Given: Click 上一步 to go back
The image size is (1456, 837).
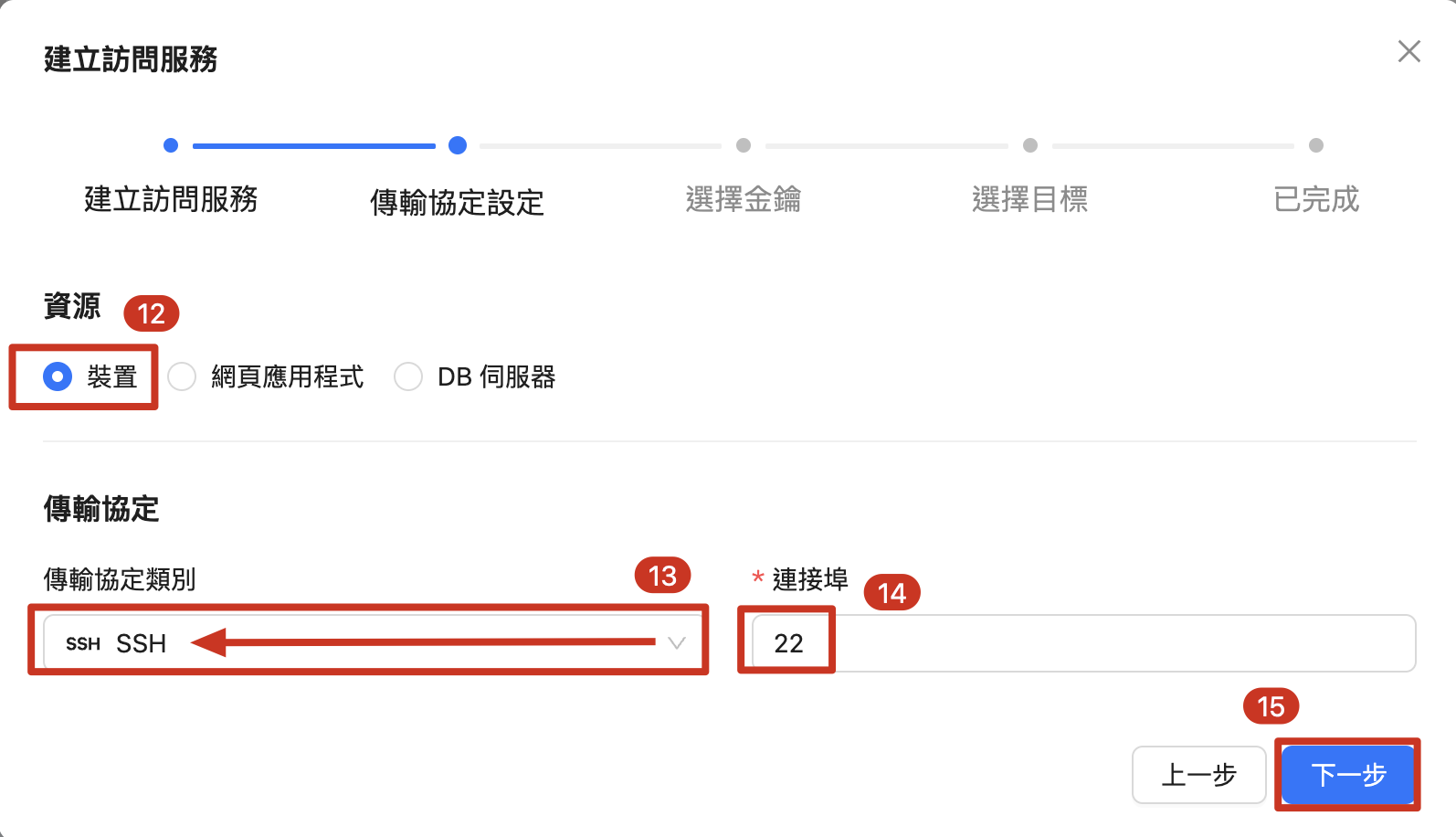Looking at the screenshot, I should [1198, 775].
